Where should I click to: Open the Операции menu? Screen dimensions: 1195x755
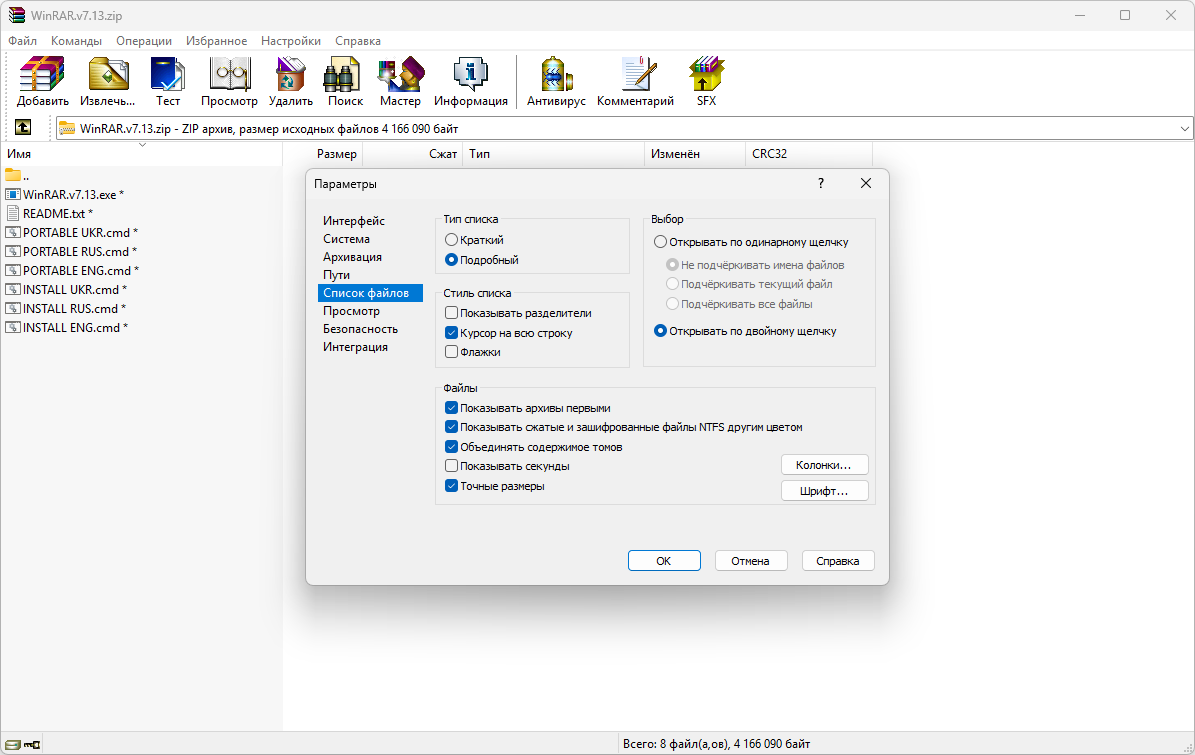point(144,41)
